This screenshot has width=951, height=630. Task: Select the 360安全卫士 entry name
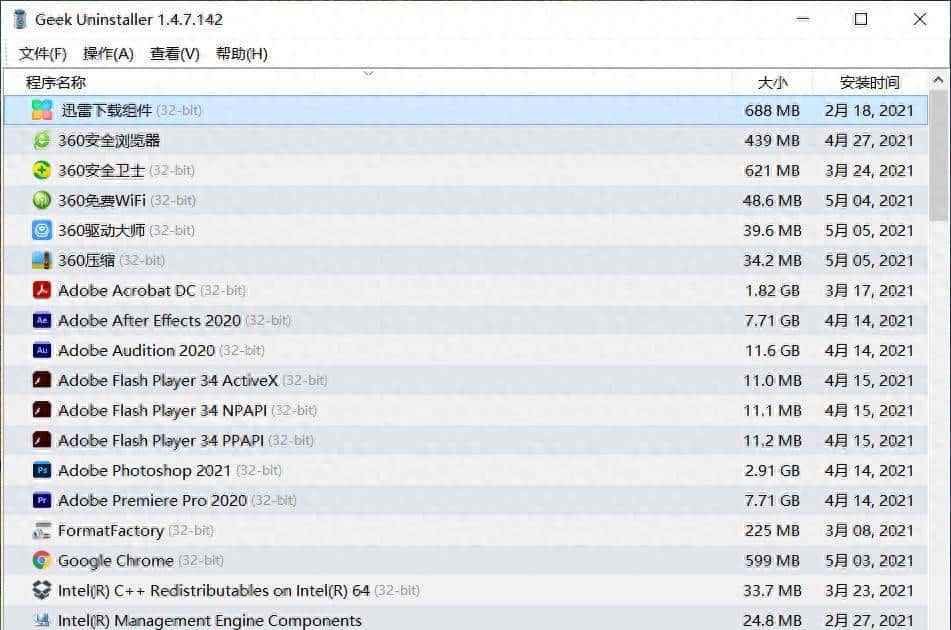(x=101, y=170)
